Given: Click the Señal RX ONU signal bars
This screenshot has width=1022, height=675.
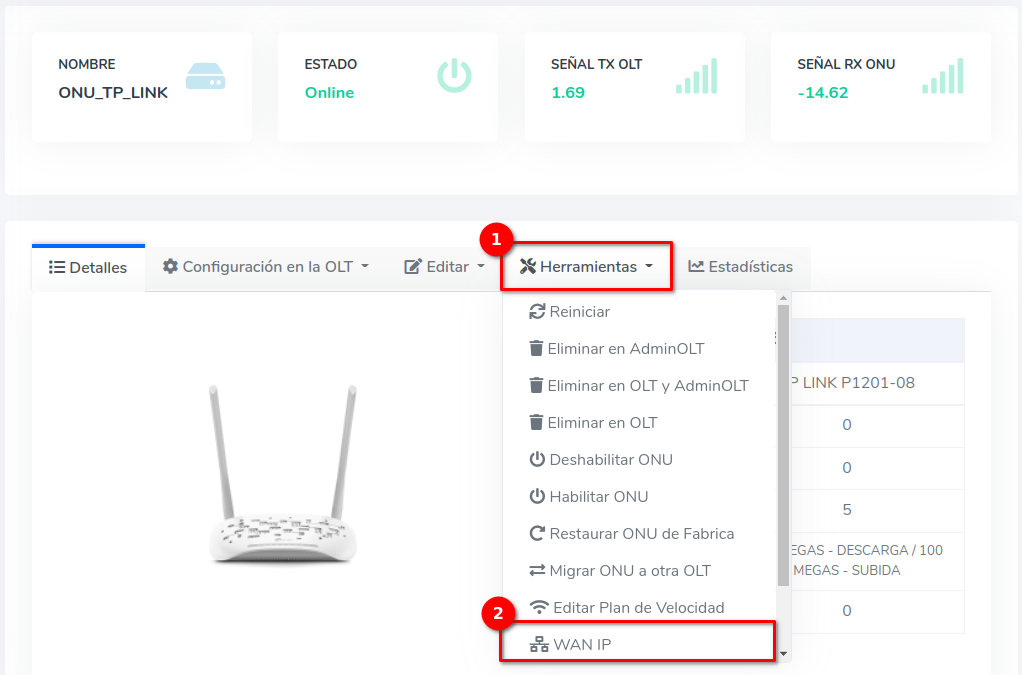Looking at the screenshot, I should click(942, 76).
